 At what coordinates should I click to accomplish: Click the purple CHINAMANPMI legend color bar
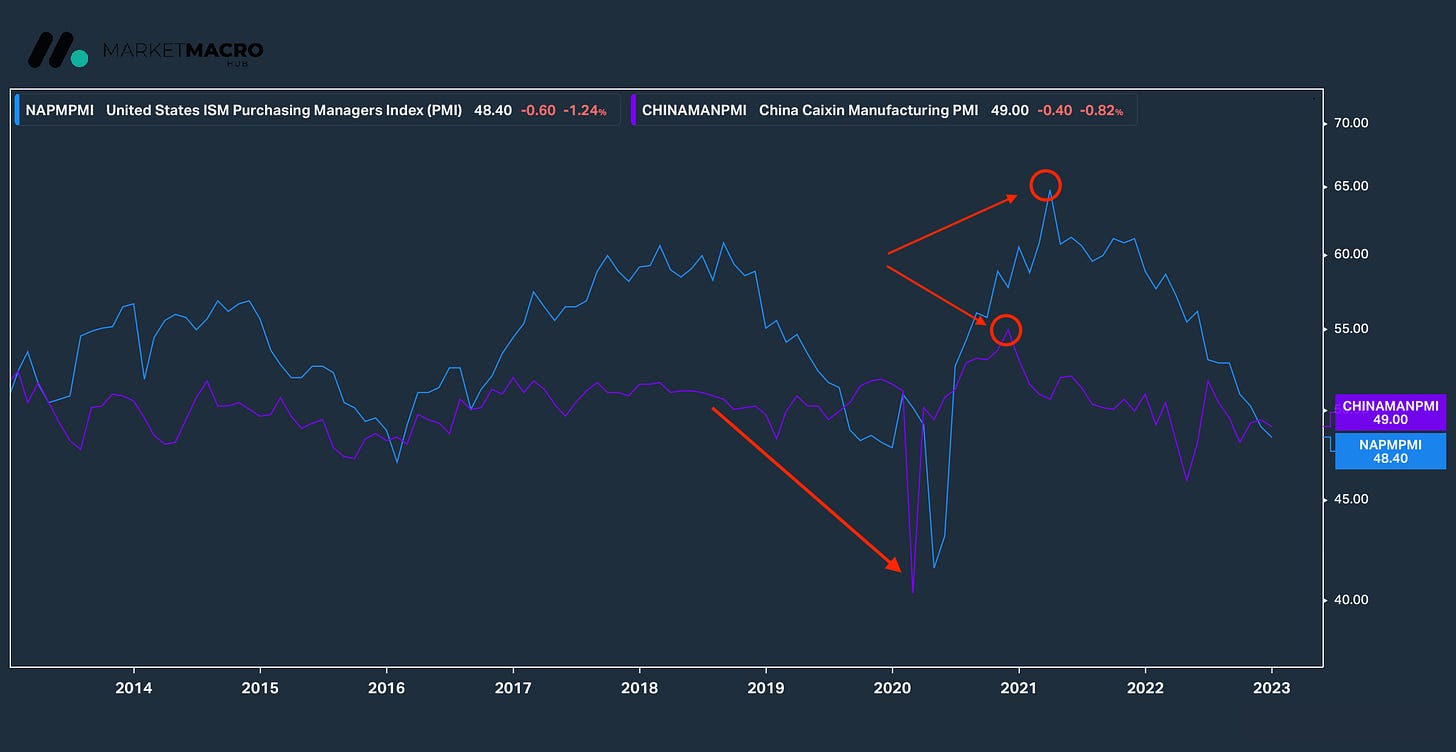635,110
